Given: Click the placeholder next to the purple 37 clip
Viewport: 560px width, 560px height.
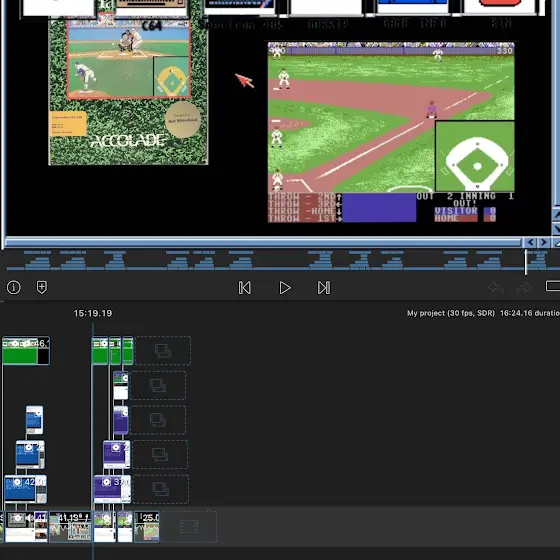Looking at the screenshot, I should coord(161,489).
